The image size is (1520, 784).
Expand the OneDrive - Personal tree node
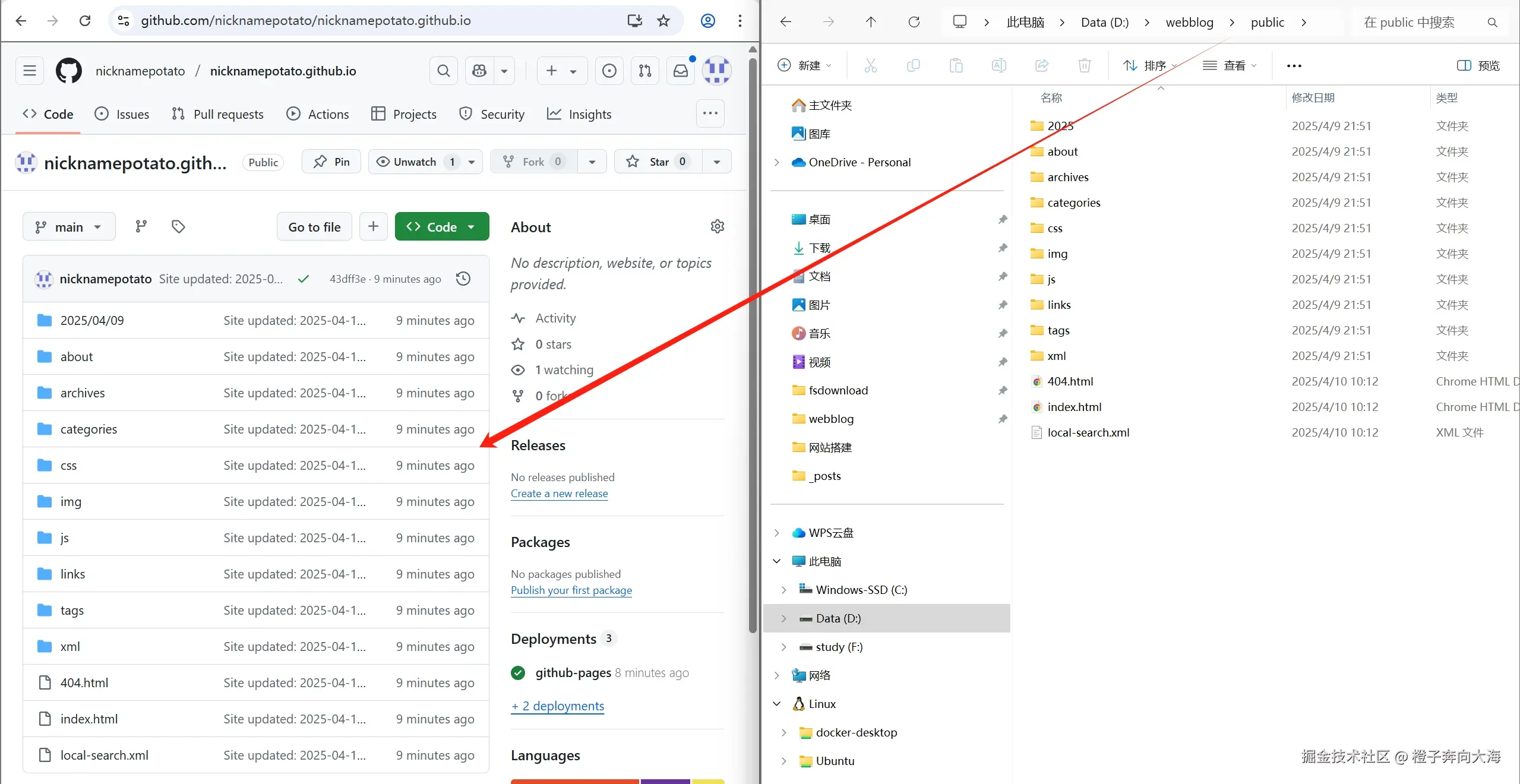(777, 162)
